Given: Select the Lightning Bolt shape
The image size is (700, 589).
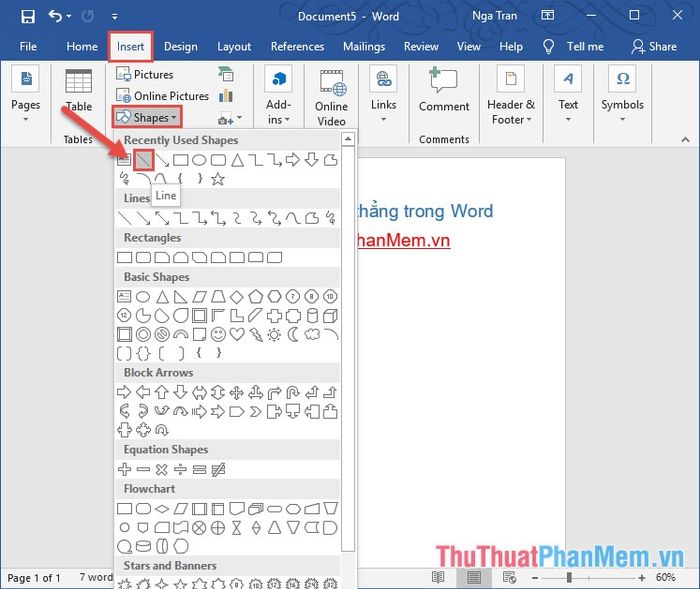Looking at the screenshot, I should (256, 334).
